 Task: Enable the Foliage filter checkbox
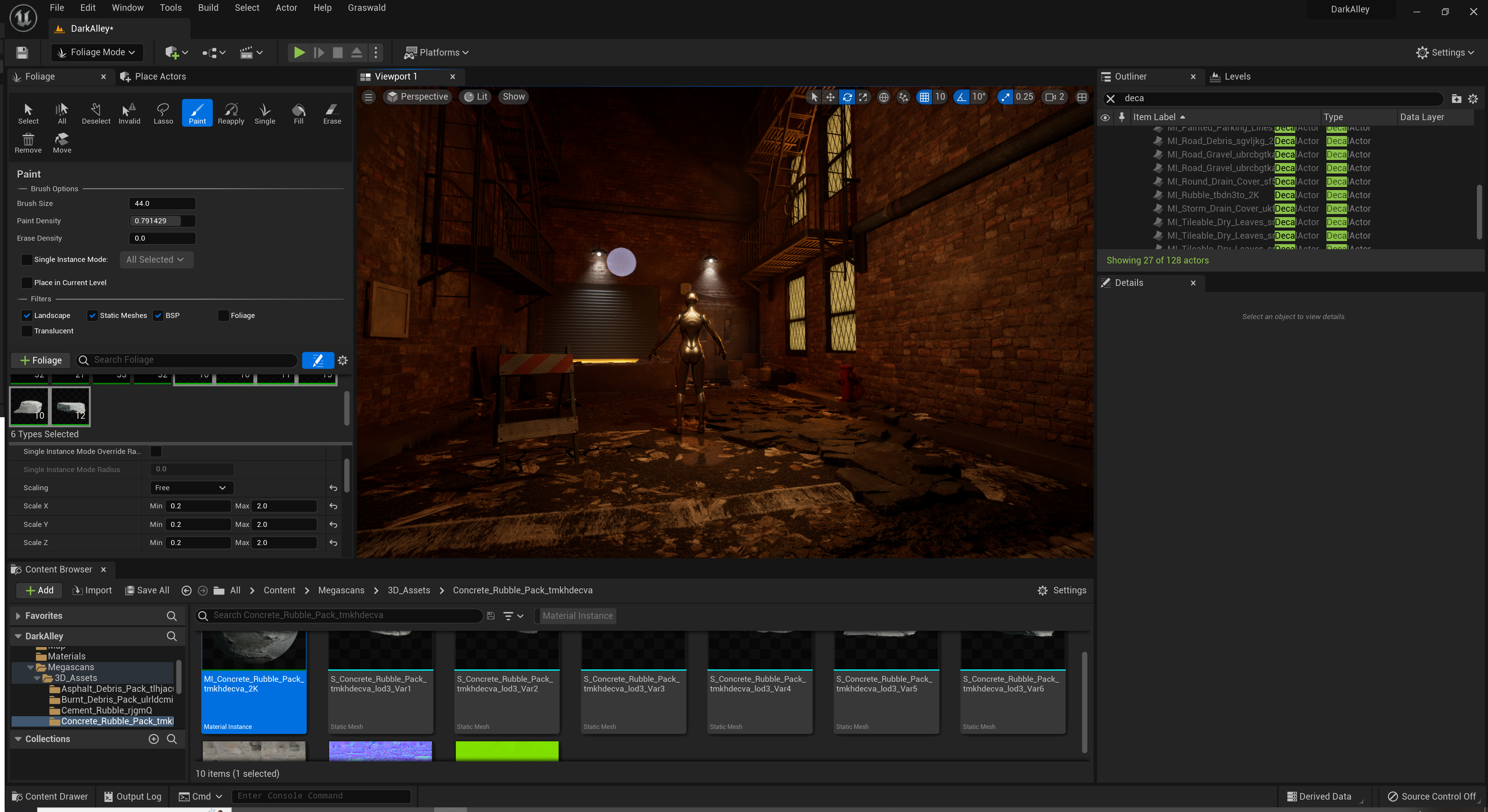point(224,315)
